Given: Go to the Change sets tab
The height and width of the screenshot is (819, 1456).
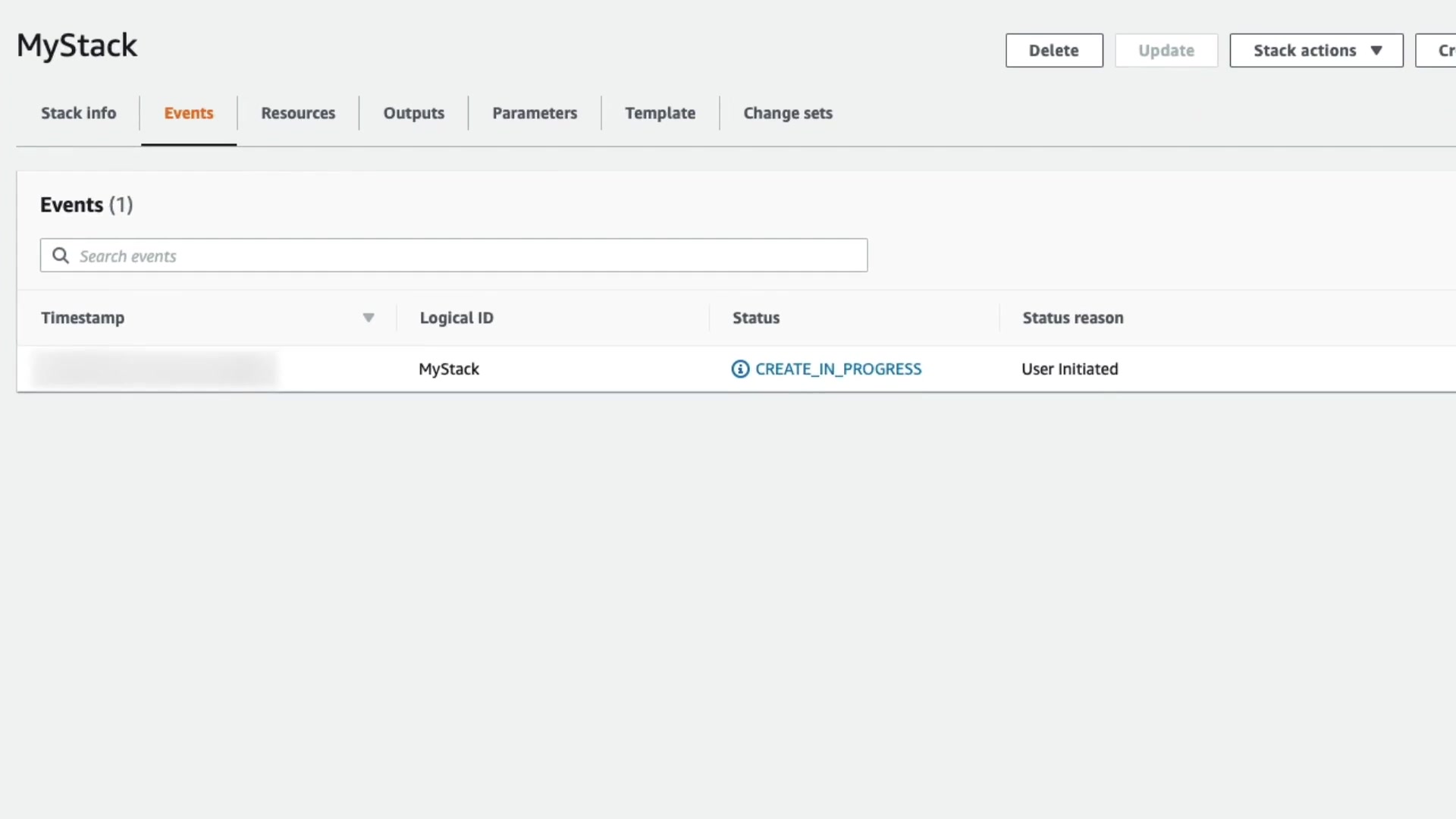Looking at the screenshot, I should [788, 113].
